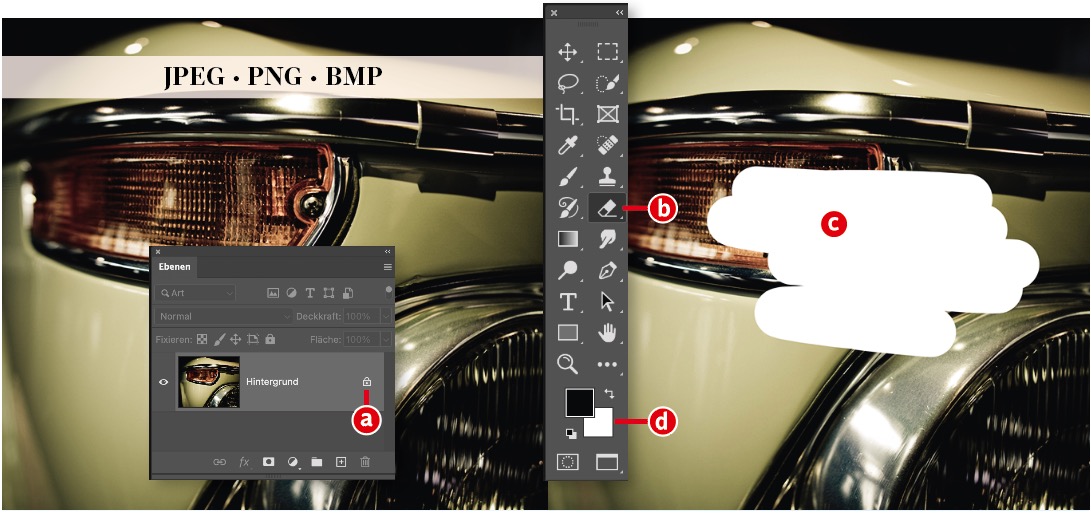Click the Link layers icon
Viewport: 1091px width, 514px height.
[x=220, y=462]
